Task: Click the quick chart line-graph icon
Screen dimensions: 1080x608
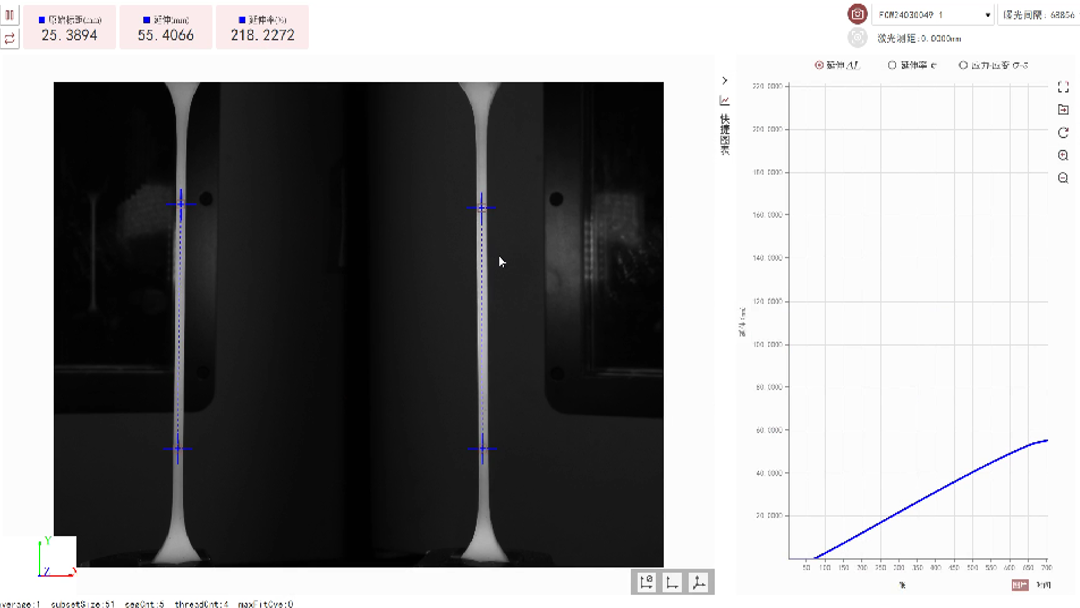Action: click(x=725, y=101)
